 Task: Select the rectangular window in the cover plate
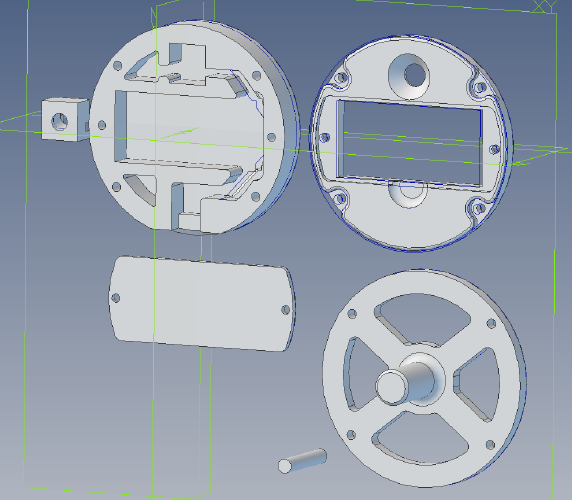[x=409, y=143]
